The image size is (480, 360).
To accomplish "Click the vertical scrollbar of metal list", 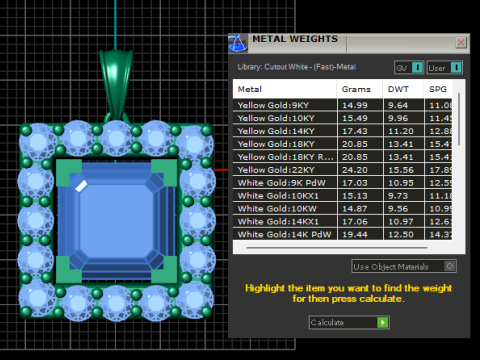I will (459, 119).
